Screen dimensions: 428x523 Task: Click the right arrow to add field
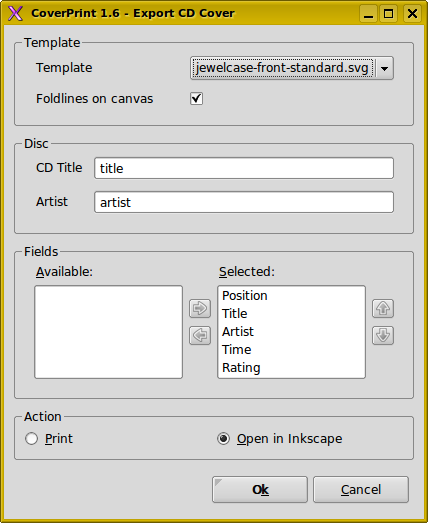pyautogui.click(x=200, y=308)
